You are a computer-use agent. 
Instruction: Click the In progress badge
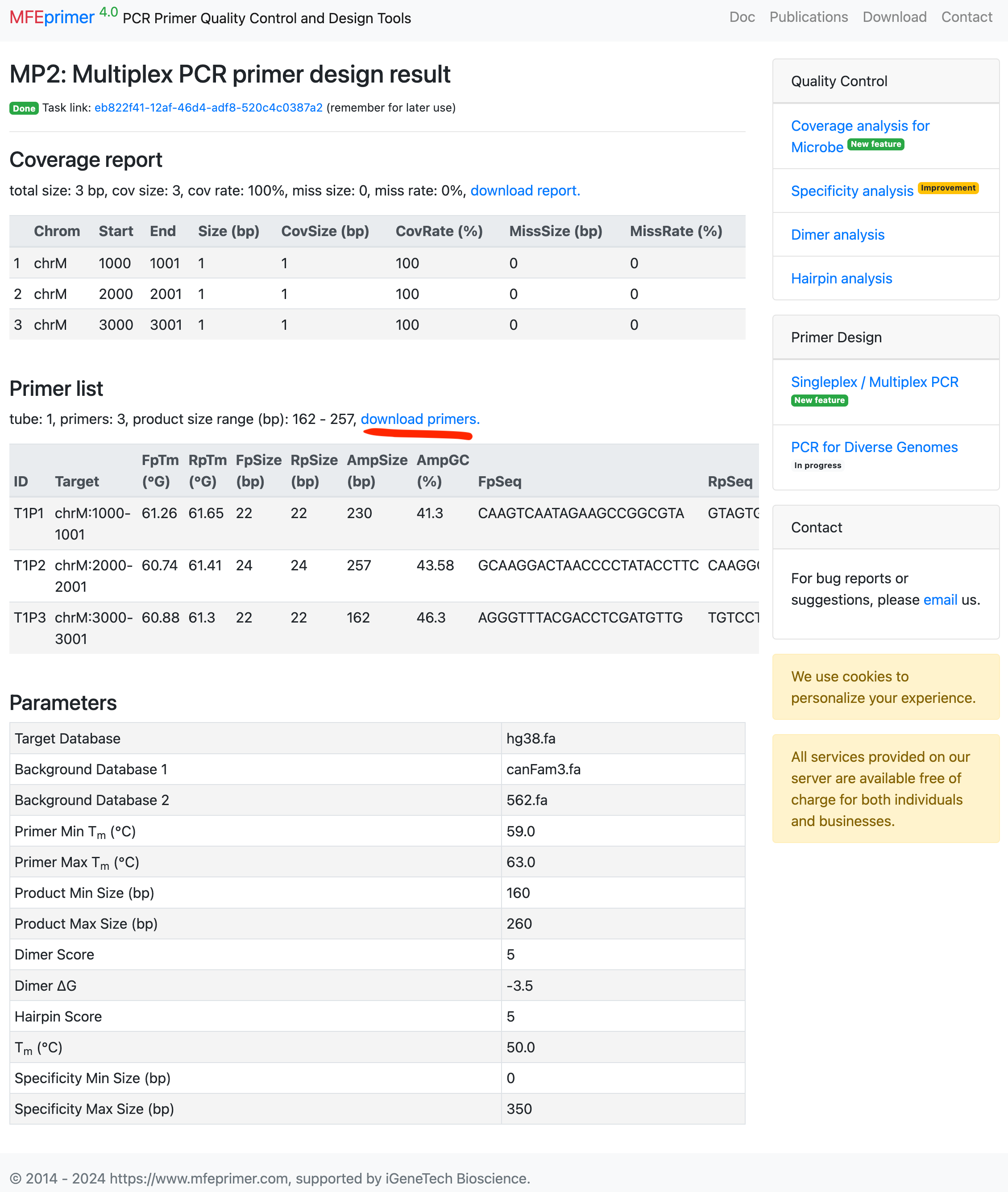pyautogui.click(x=818, y=465)
